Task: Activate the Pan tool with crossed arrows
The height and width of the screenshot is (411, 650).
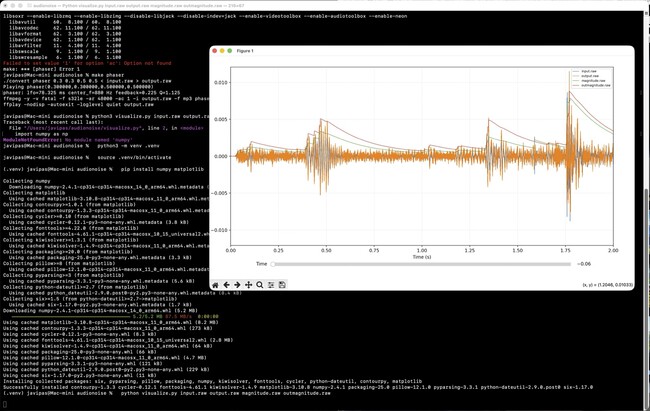Action: [248, 285]
